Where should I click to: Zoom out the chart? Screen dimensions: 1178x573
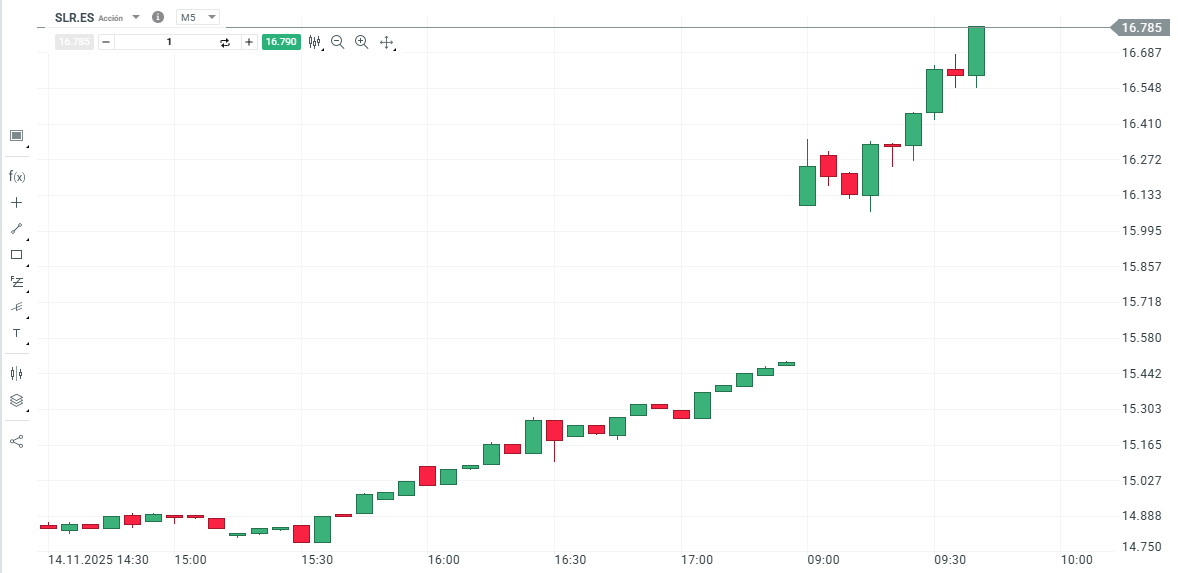pos(337,42)
